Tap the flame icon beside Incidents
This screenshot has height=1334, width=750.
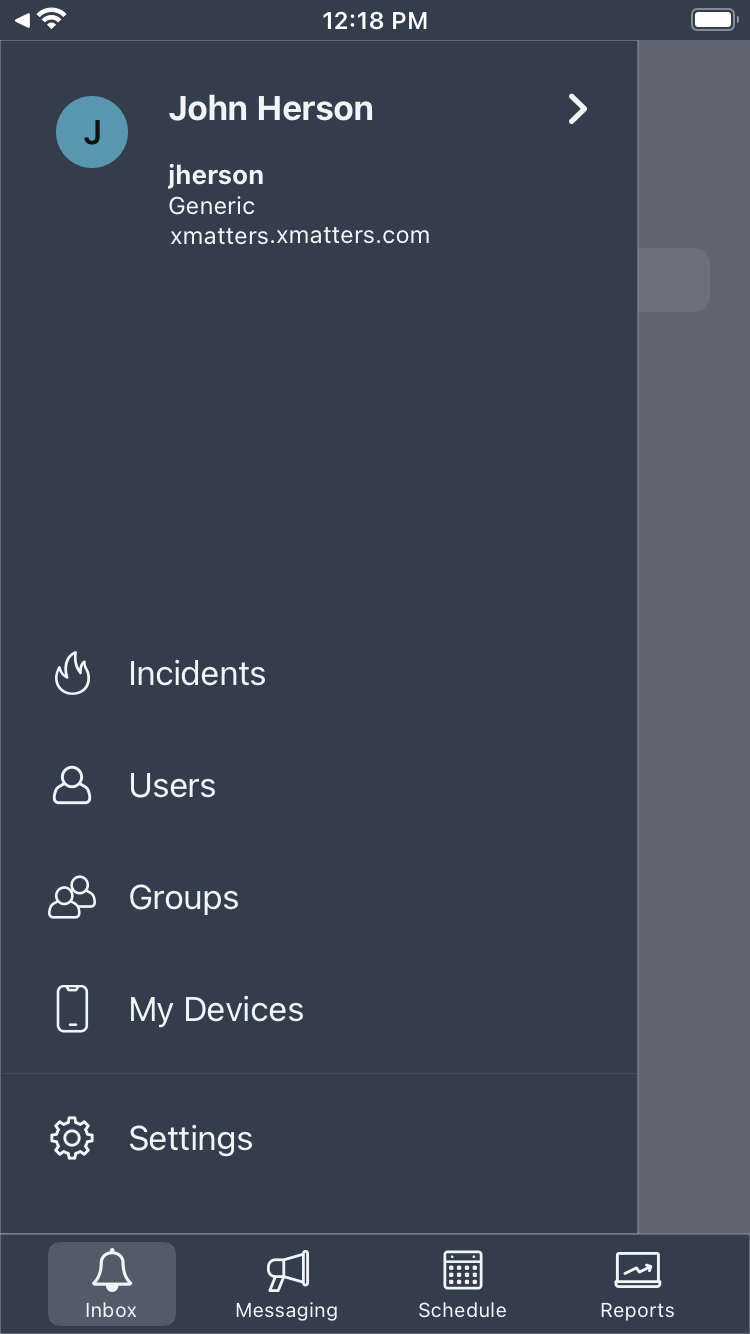(x=72, y=673)
